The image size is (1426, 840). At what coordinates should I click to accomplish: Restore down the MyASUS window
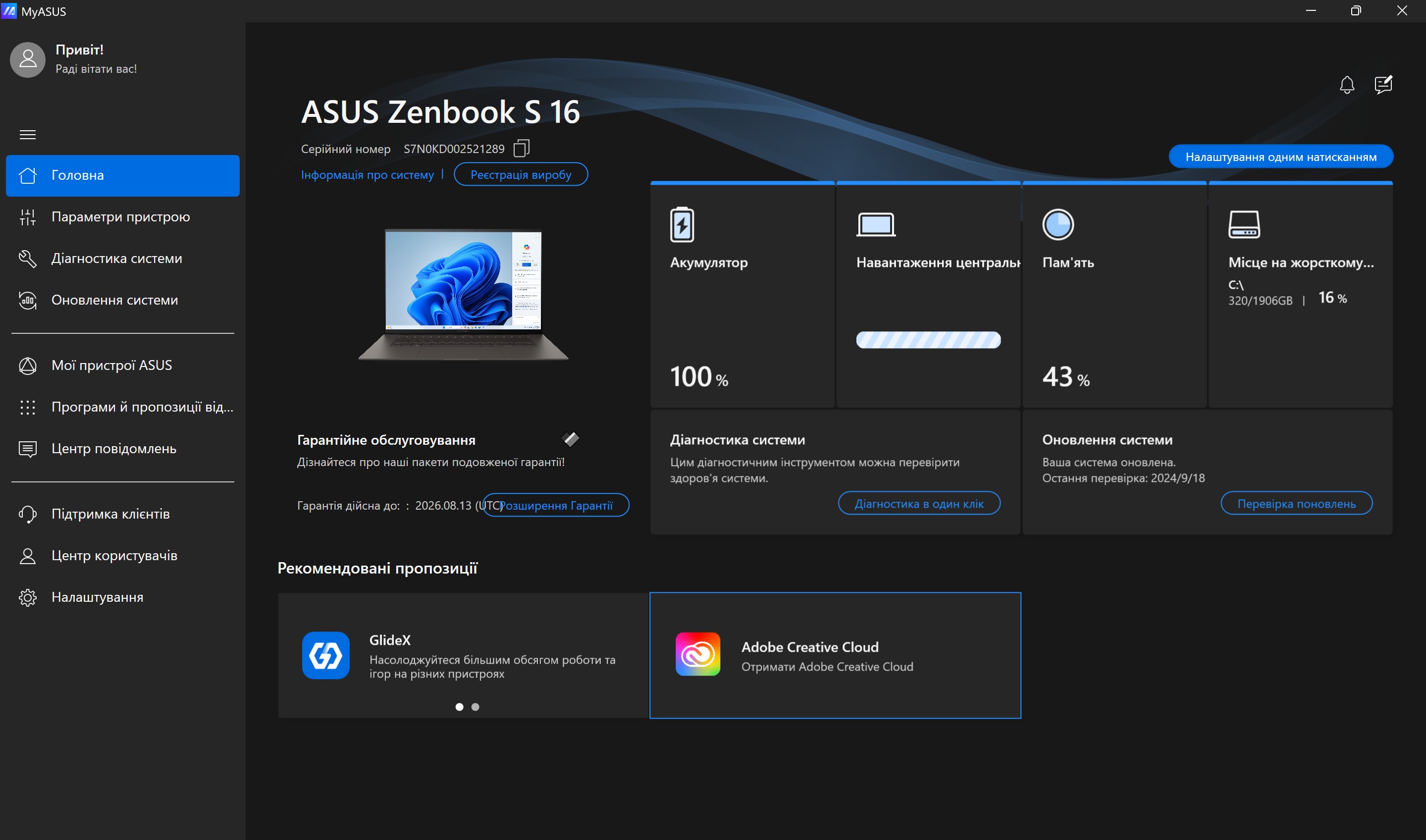[1356, 11]
